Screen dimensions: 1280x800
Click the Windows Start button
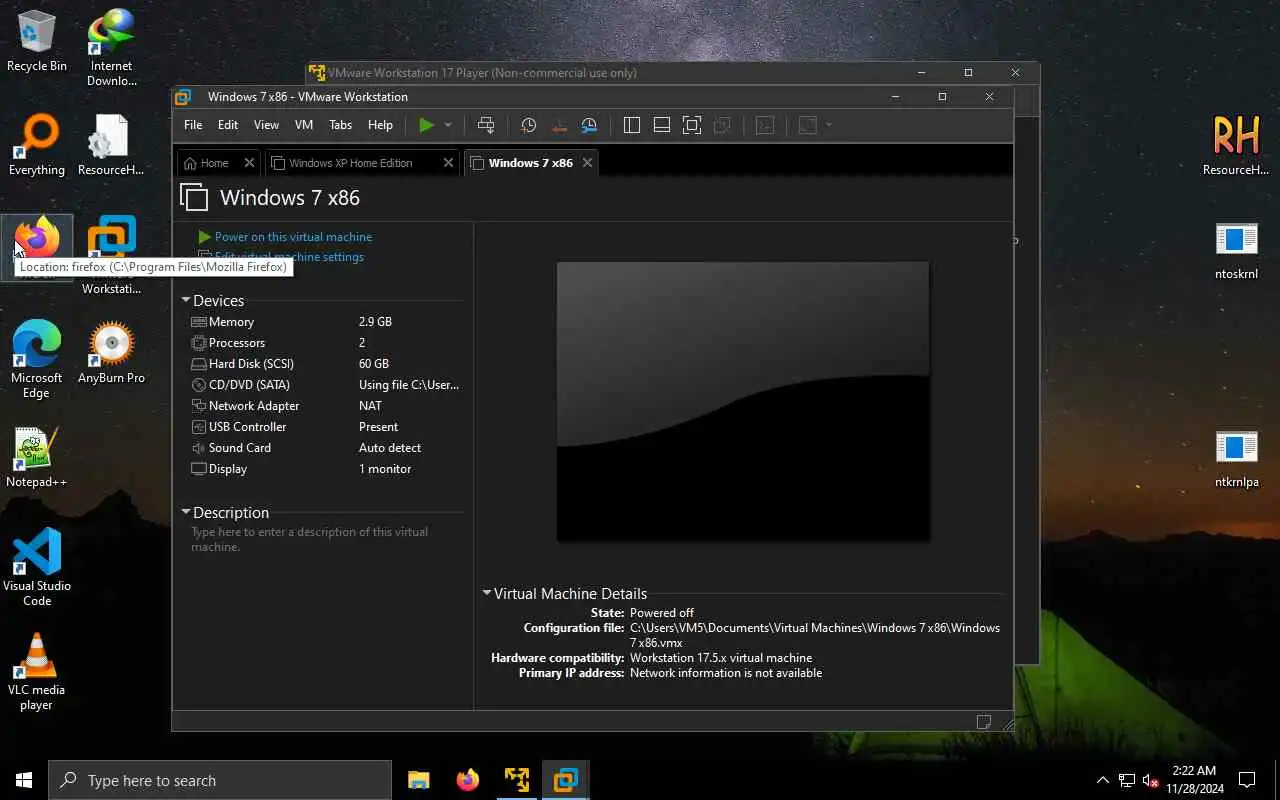24,780
